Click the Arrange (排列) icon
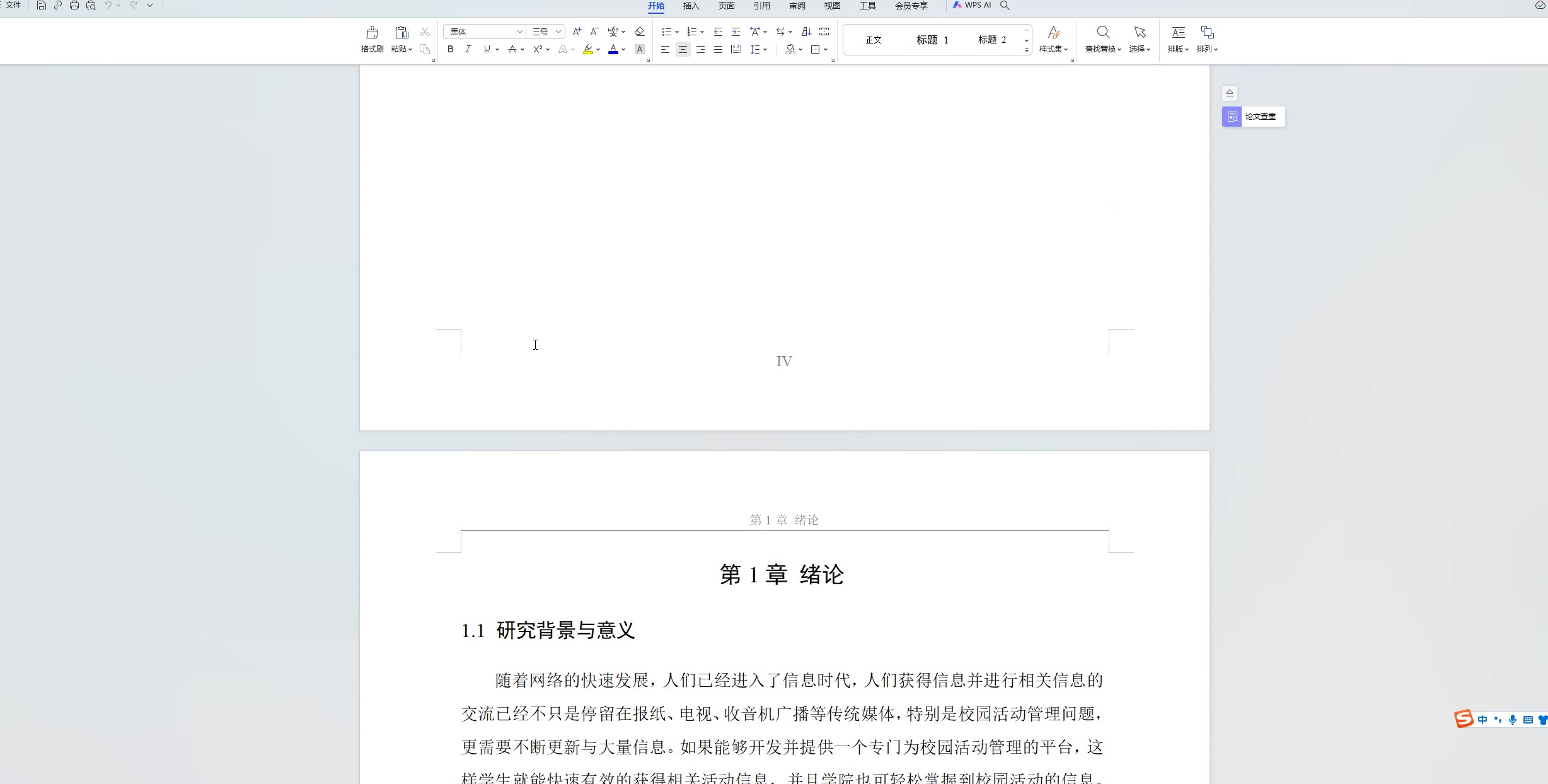The height and width of the screenshot is (784, 1548). click(x=1207, y=32)
